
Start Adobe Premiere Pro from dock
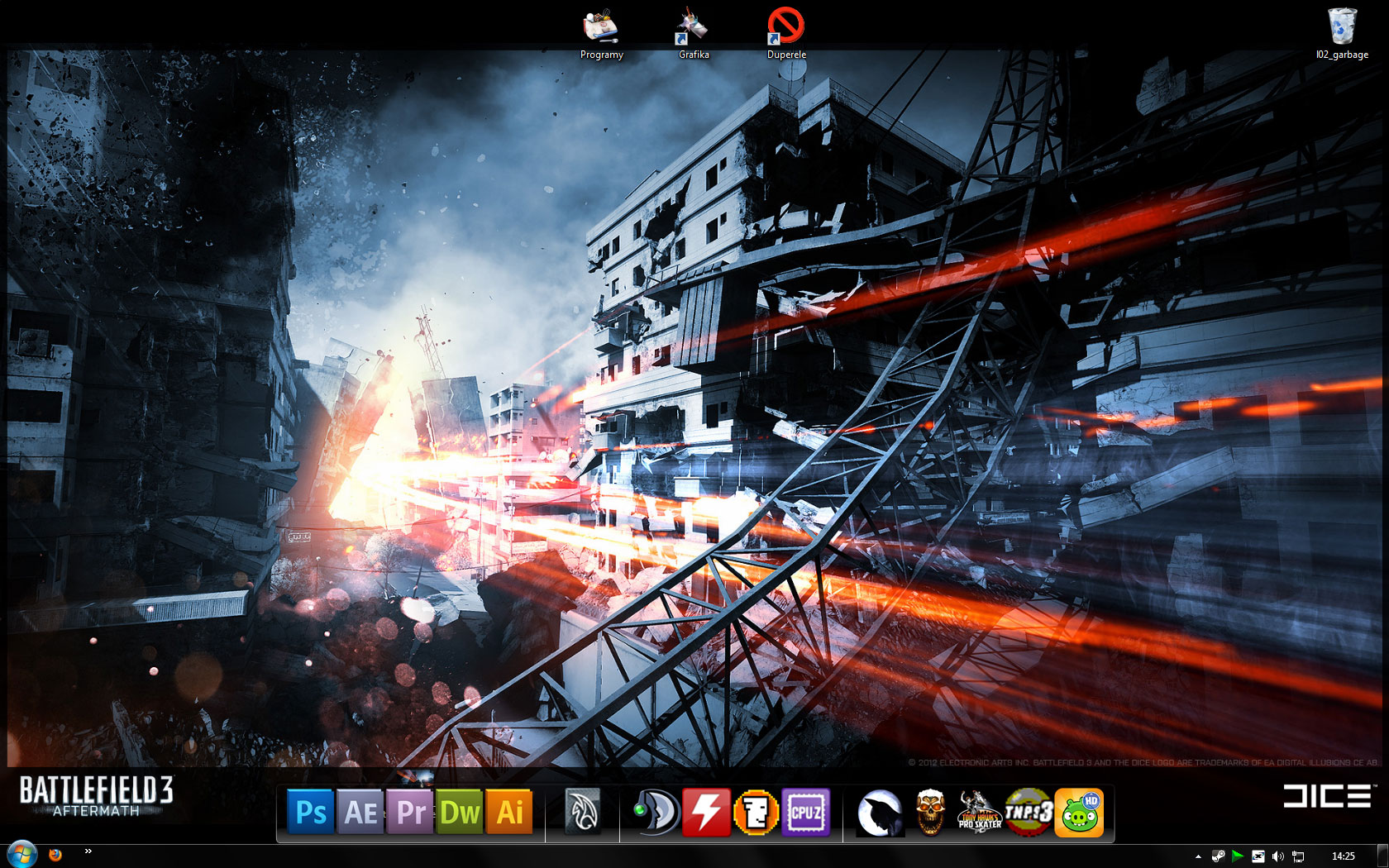coord(410,812)
